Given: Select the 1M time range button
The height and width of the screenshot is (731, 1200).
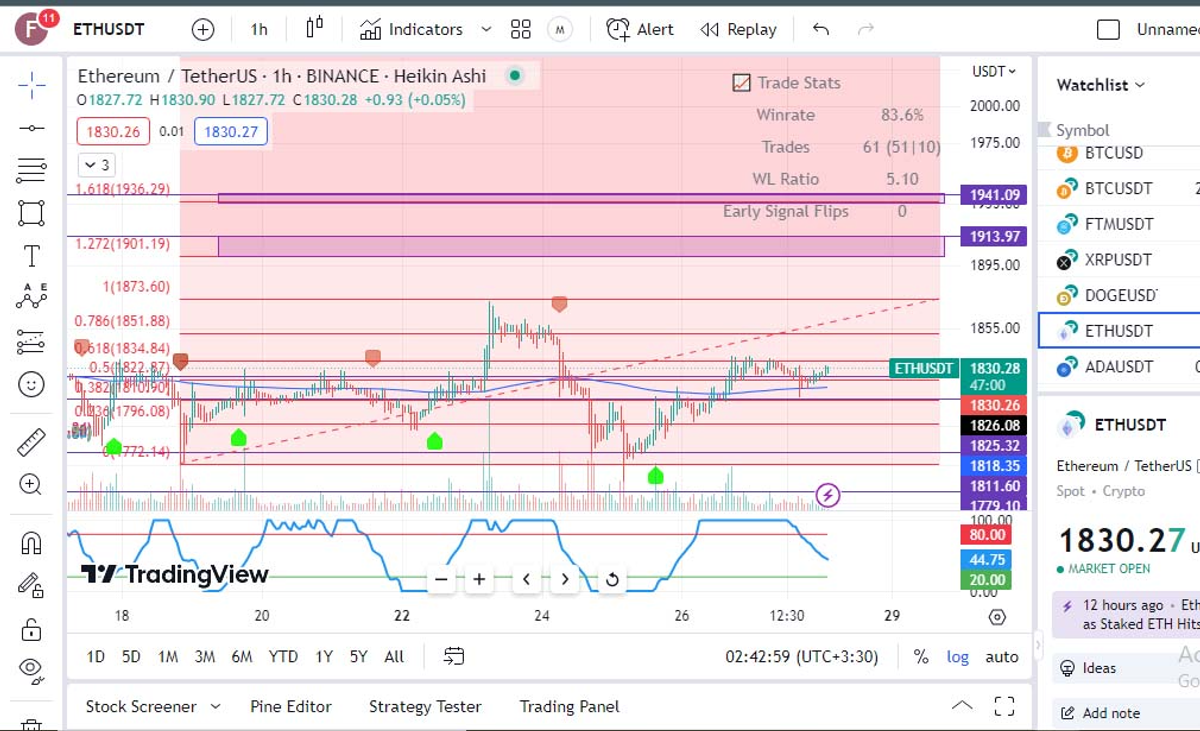Looking at the screenshot, I should click(x=168, y=657).
